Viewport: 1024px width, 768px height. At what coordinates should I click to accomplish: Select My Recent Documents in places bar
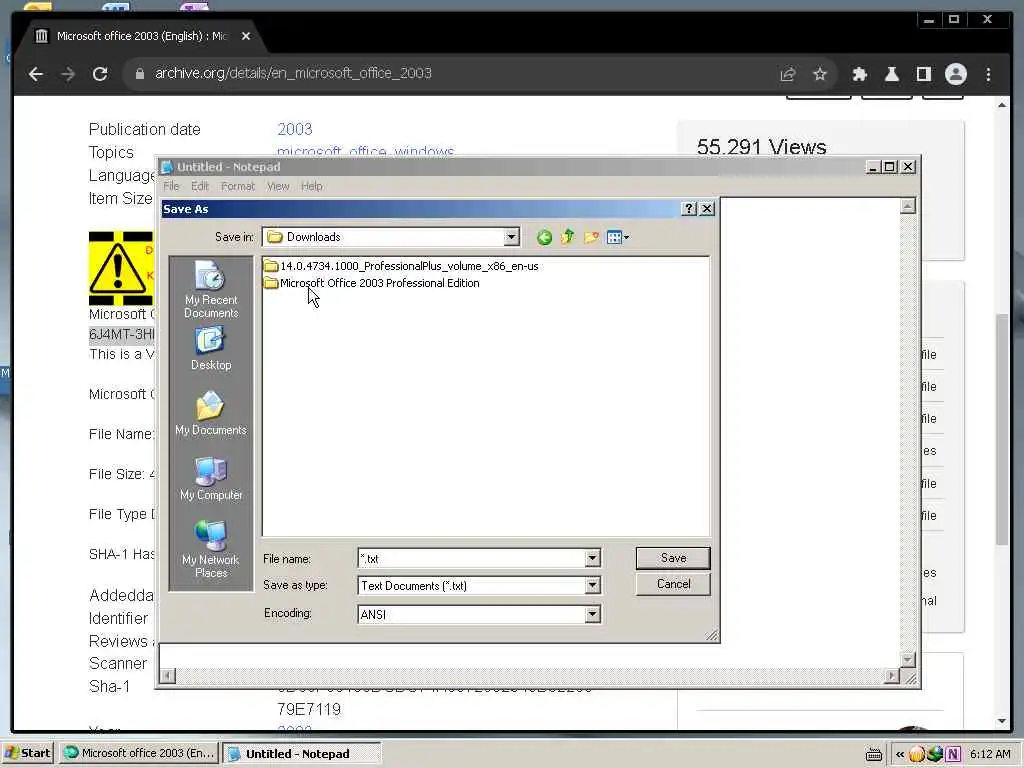pyautogui.click(x=210, y=290)
